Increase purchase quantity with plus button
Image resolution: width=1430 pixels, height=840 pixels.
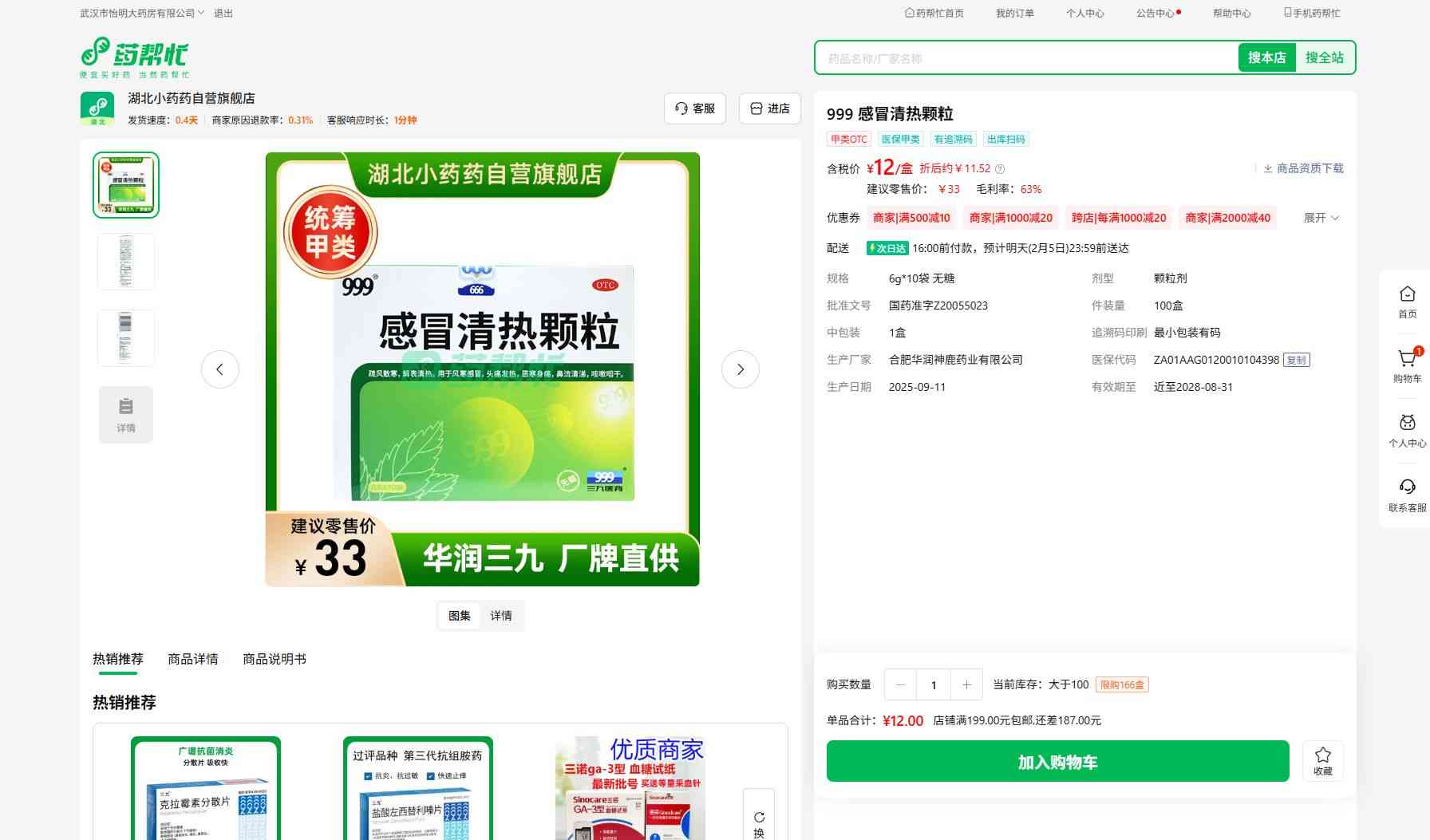click(966, 684)
